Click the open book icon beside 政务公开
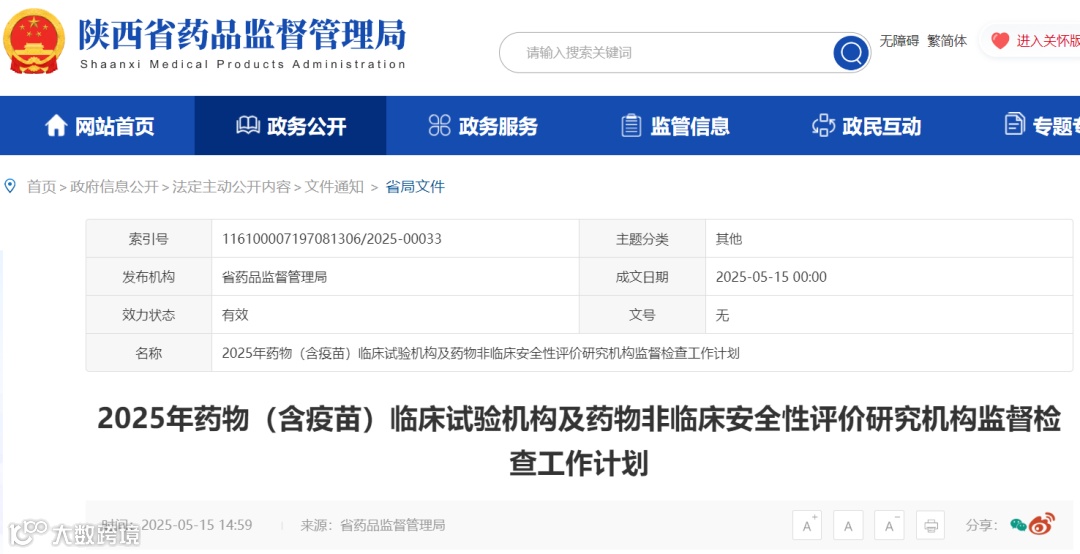The image size is (1080, 554). click(248, 125)
